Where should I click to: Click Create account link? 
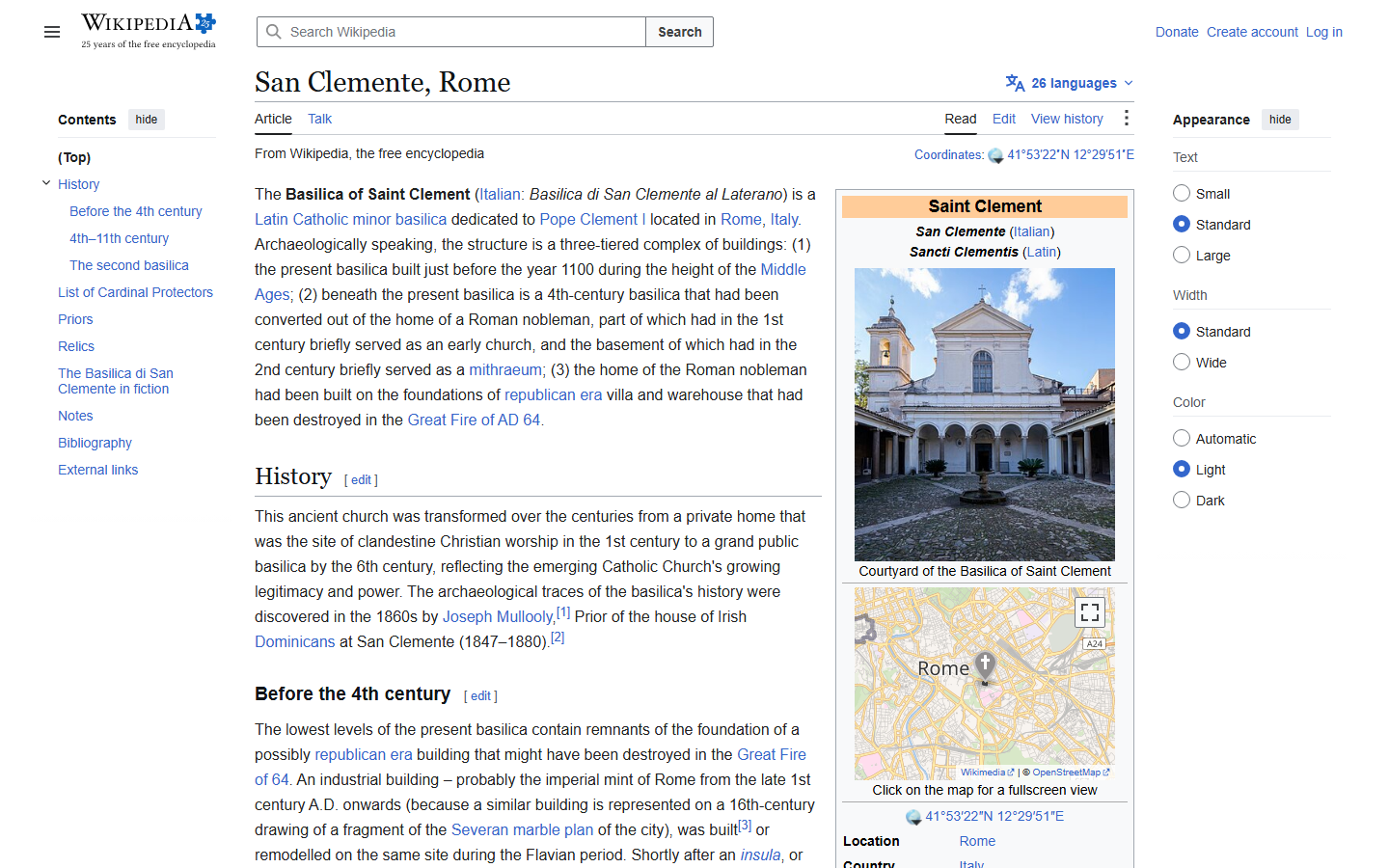tap(1252, 32)
